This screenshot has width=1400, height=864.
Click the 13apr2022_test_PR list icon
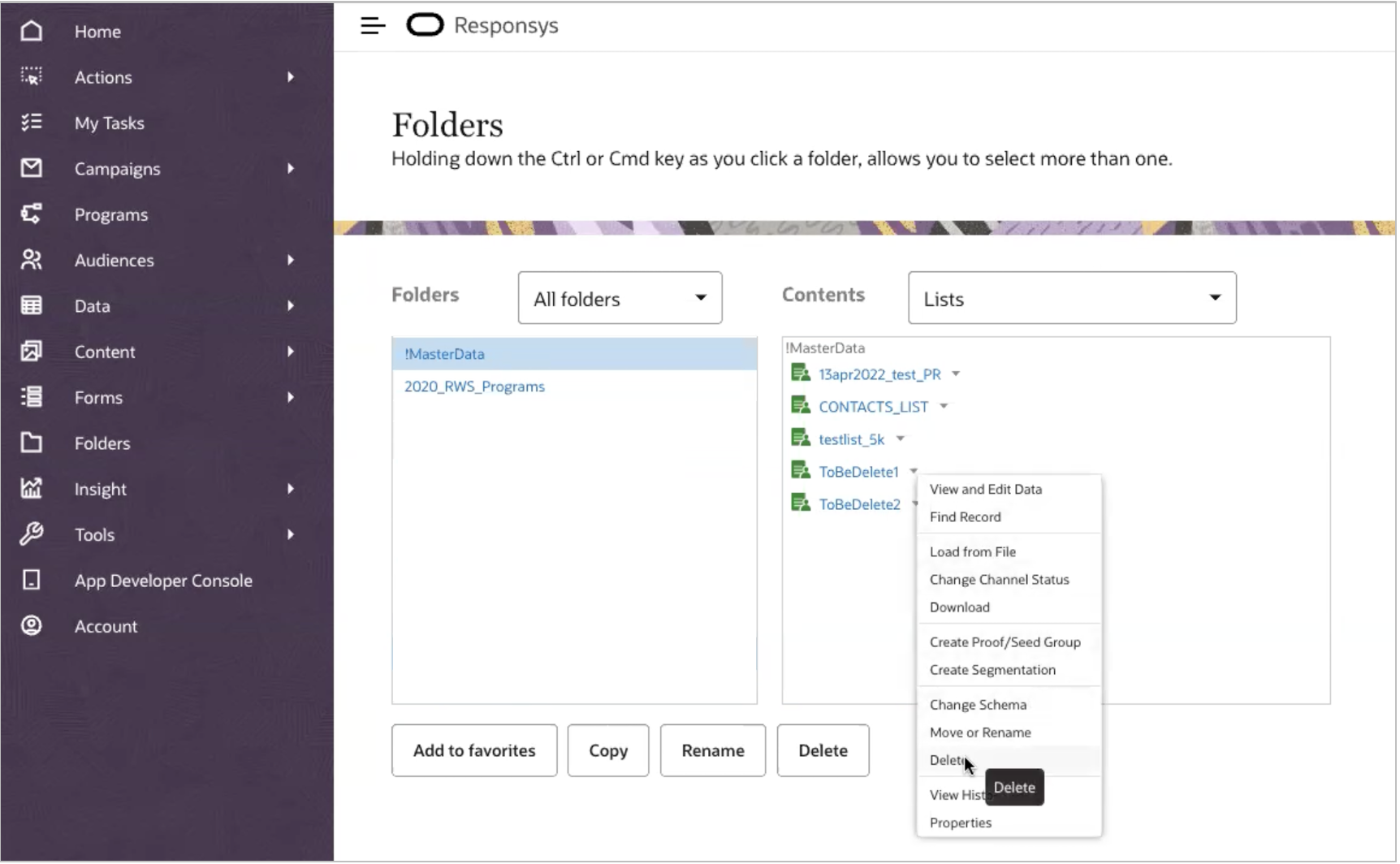(801, 373)
